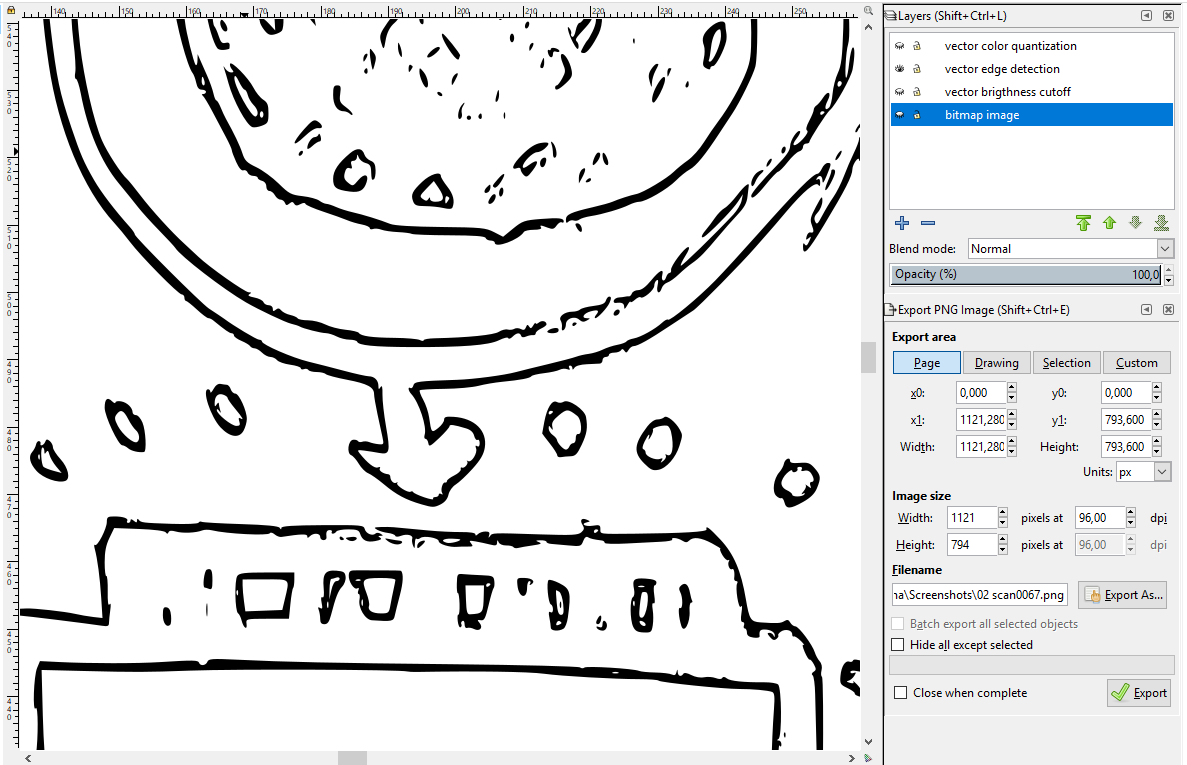Add a new layer with the plus icon
This screenshot has height=765, width=1187.
pyautogui.click(x=901, y=223)
